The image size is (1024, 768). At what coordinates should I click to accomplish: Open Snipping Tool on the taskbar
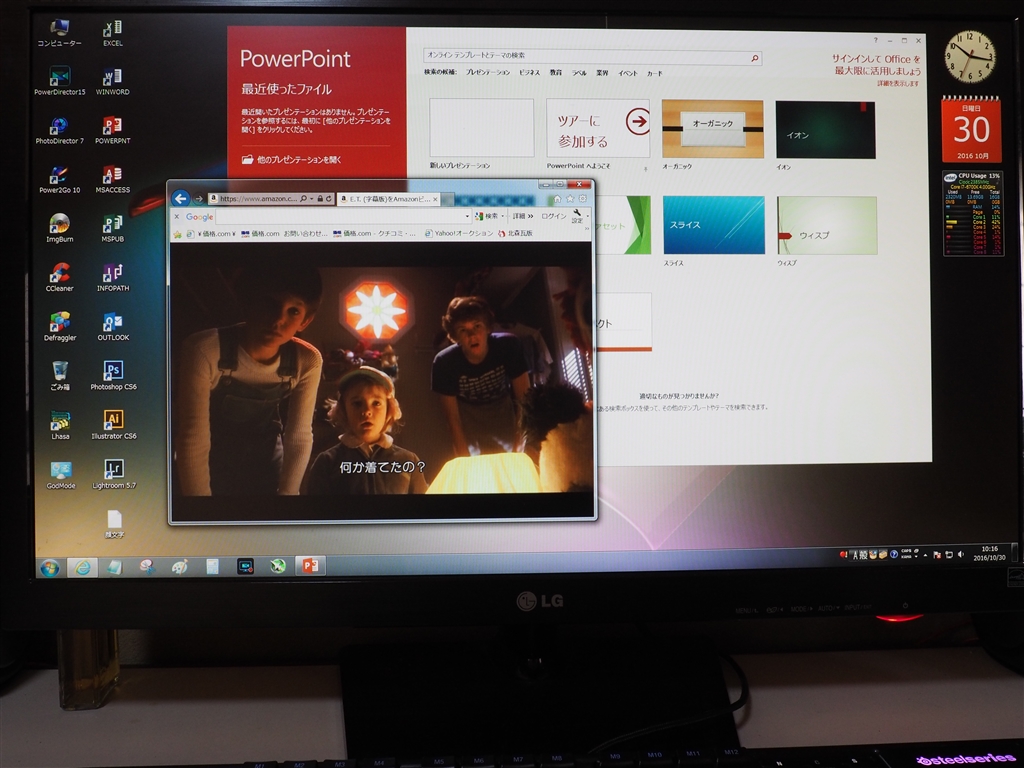(147, 567)
